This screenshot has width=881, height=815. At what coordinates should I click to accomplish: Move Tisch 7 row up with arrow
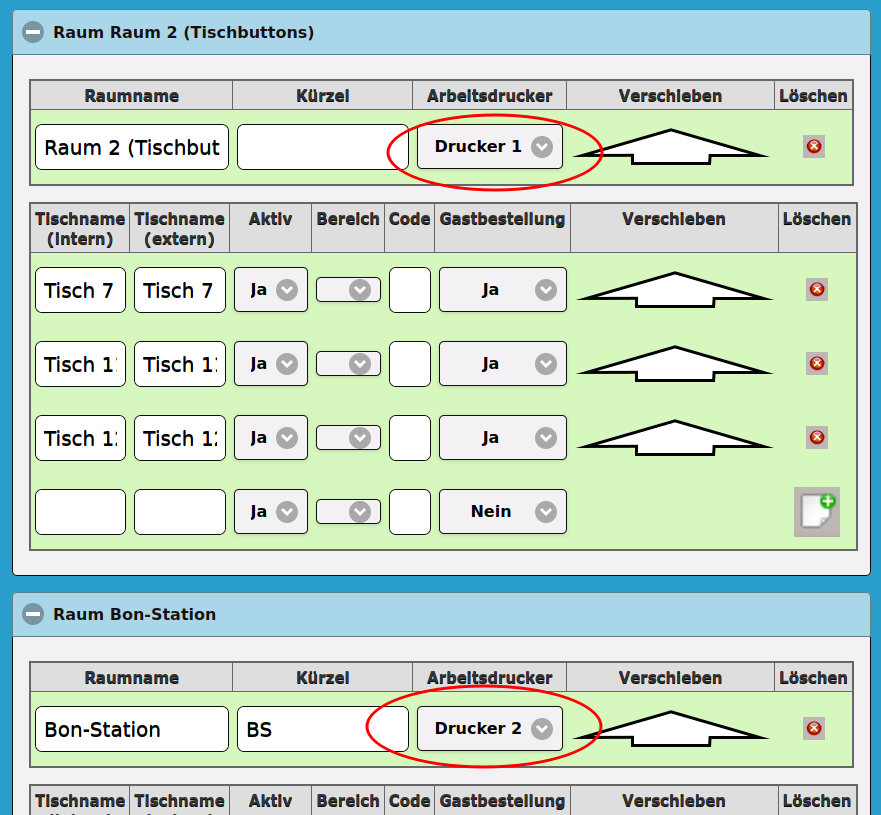(x=674, y=289)
